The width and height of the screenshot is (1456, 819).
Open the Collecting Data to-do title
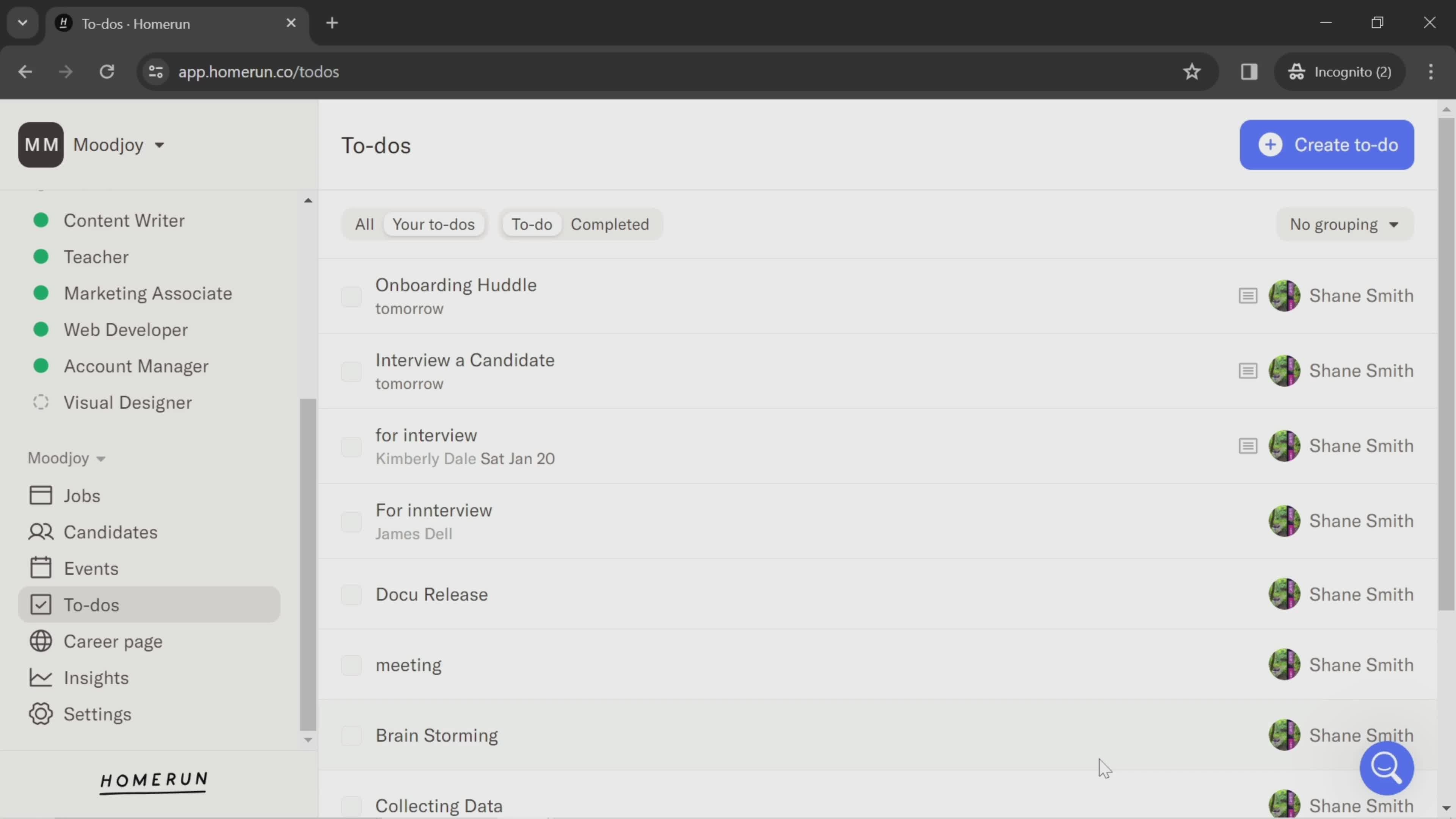click(x=439, y=806)
